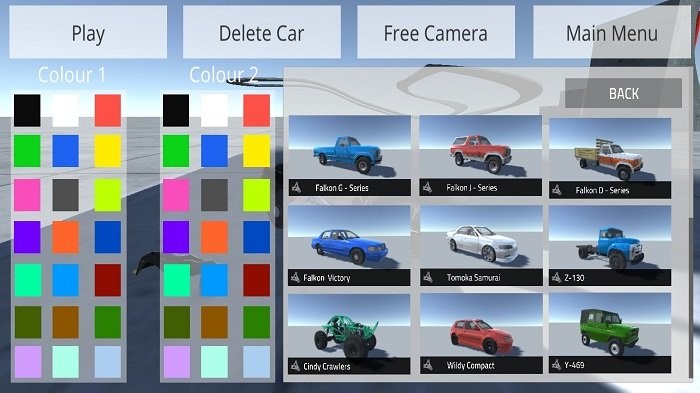
Task: Click the logo icon beside Z-130
Action: 556,278
